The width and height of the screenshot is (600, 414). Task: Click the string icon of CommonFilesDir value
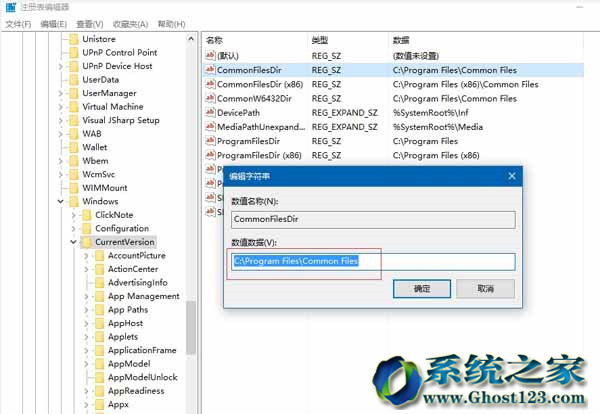210,70
